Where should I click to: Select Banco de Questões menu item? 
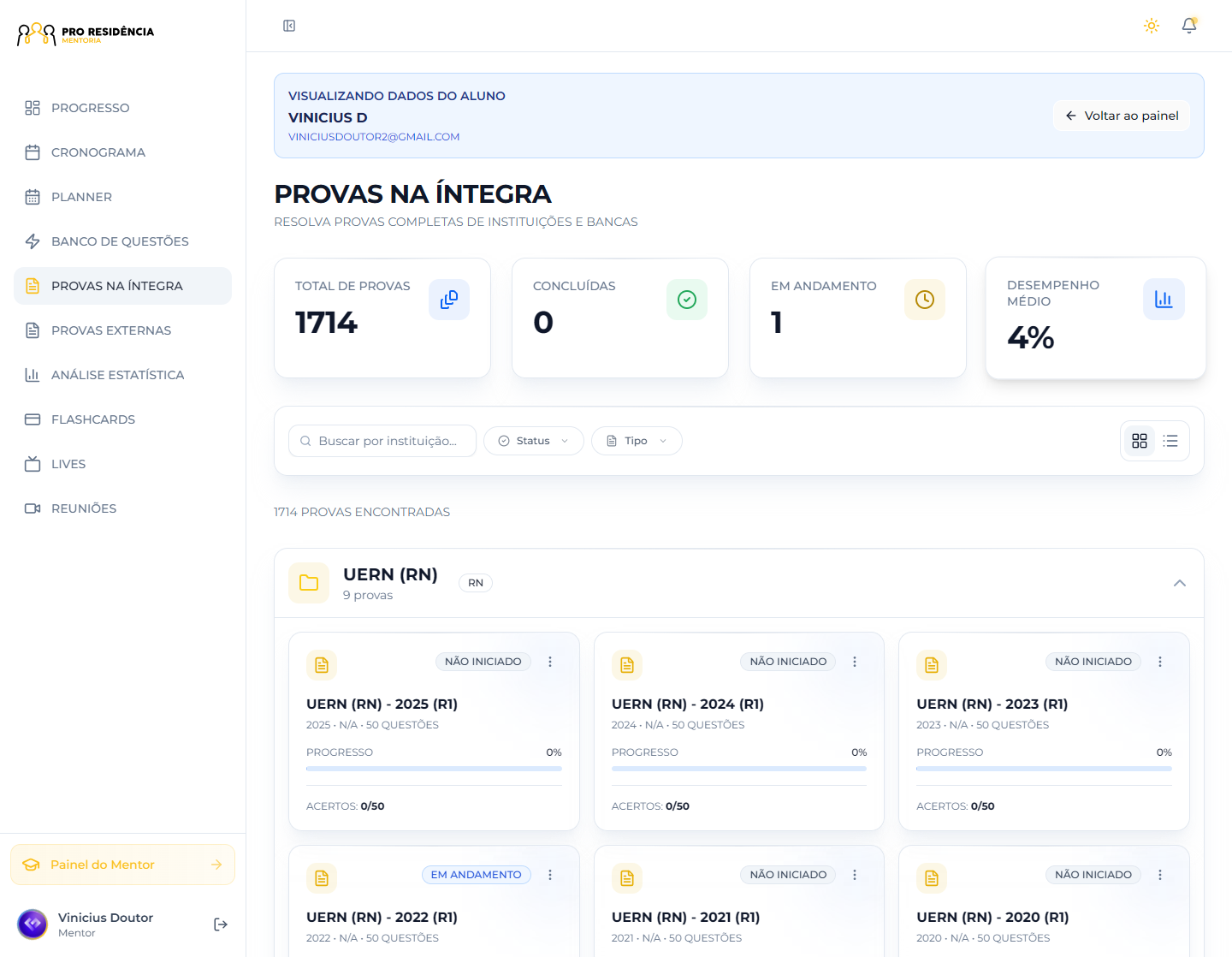tap(122, 241)
